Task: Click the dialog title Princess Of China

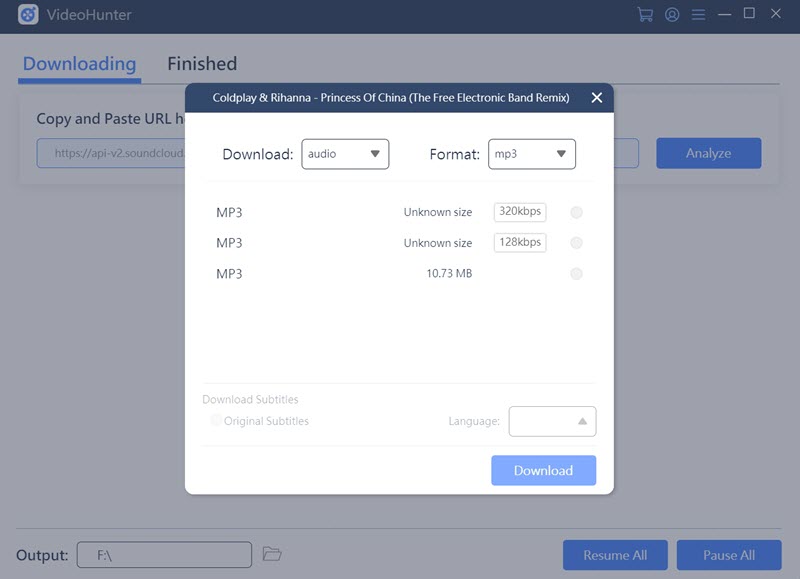Action: pyautogui.click(x=391, y=97)
